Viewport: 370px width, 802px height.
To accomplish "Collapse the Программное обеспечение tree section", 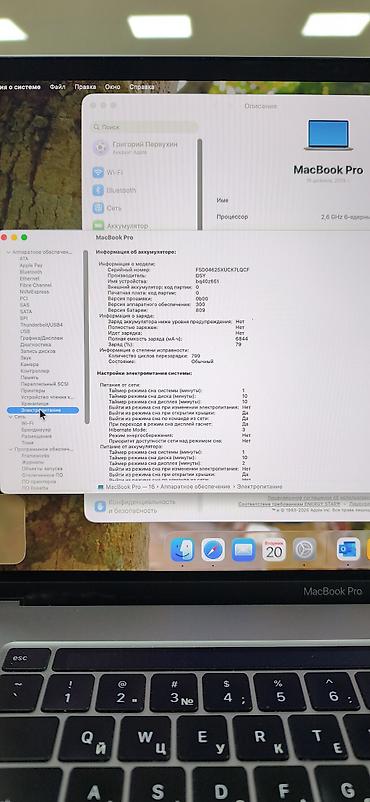I will 10,449.
